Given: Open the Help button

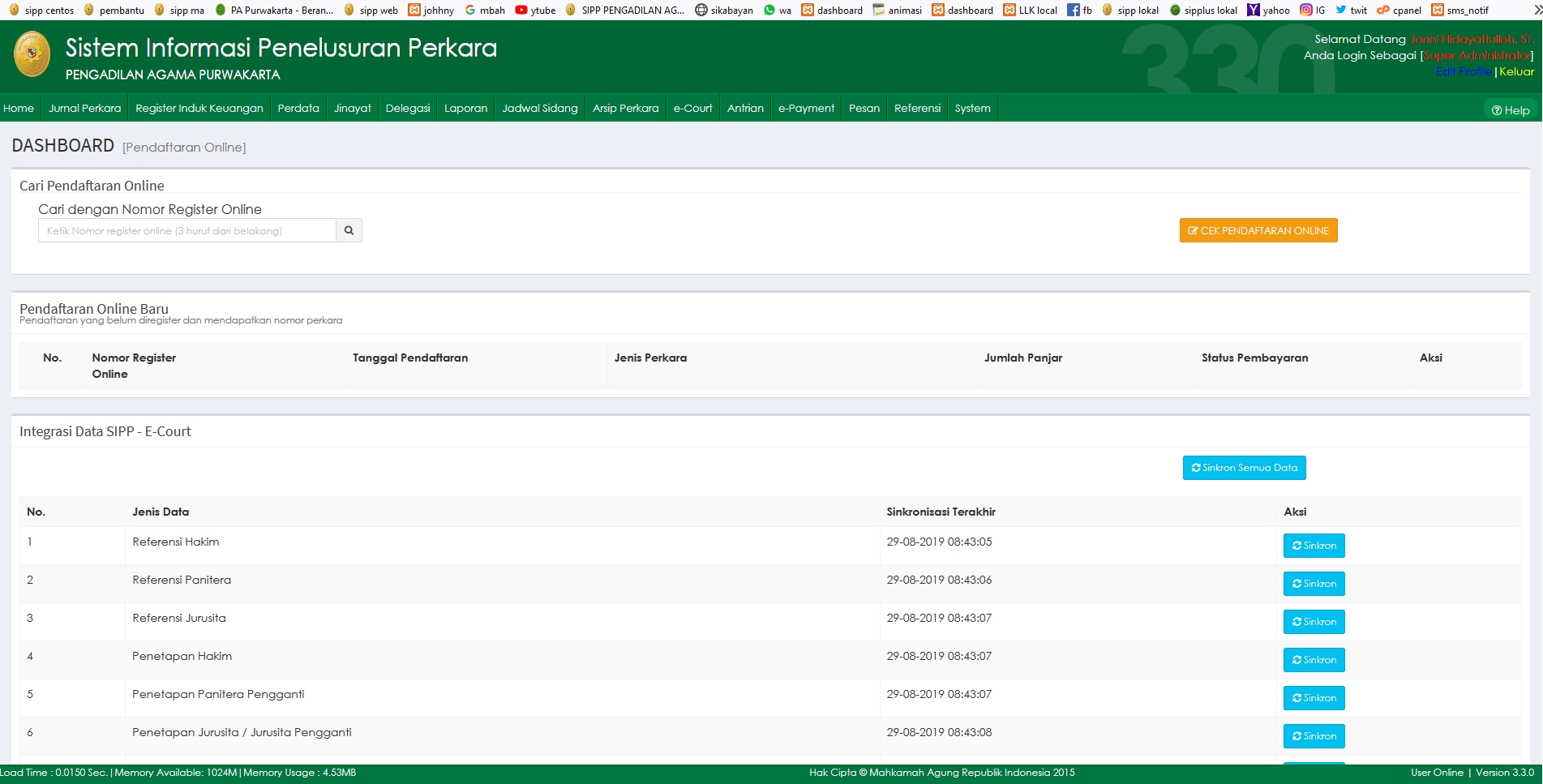Looking at the screenshot, I should [x=1511, y=110].
